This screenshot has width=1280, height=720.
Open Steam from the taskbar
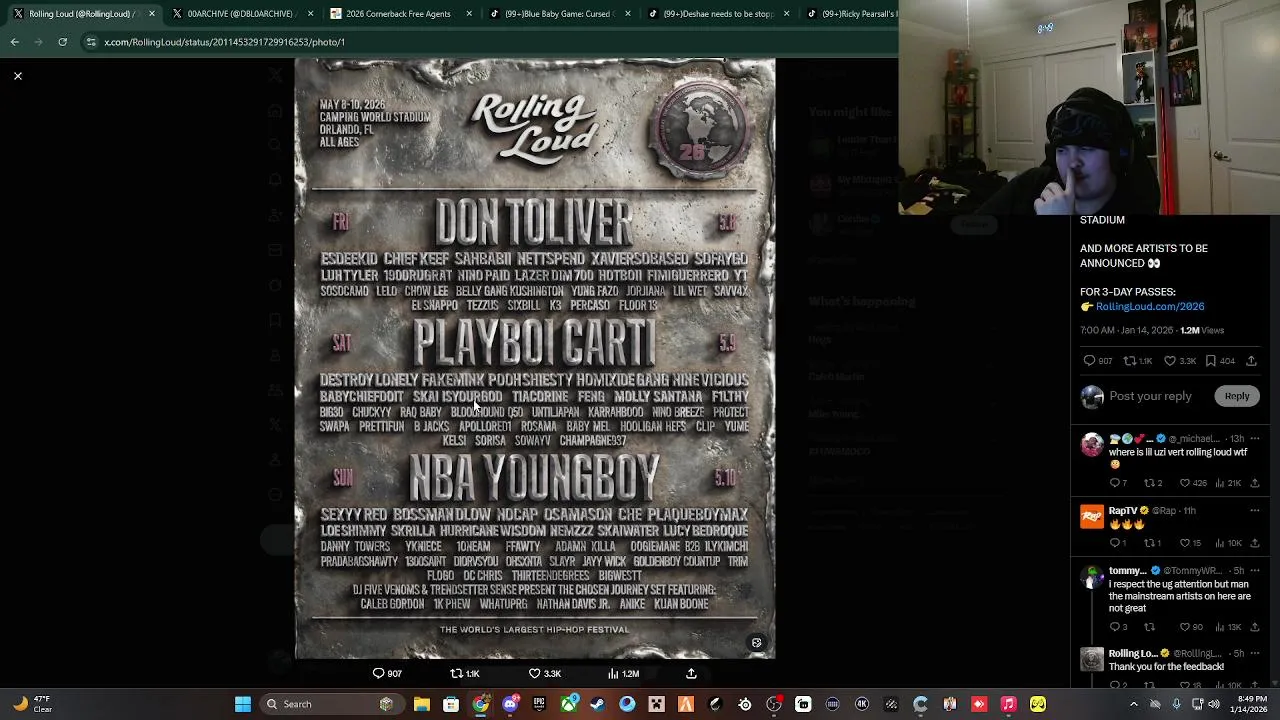pyautogui.click(x=598, y=704)
